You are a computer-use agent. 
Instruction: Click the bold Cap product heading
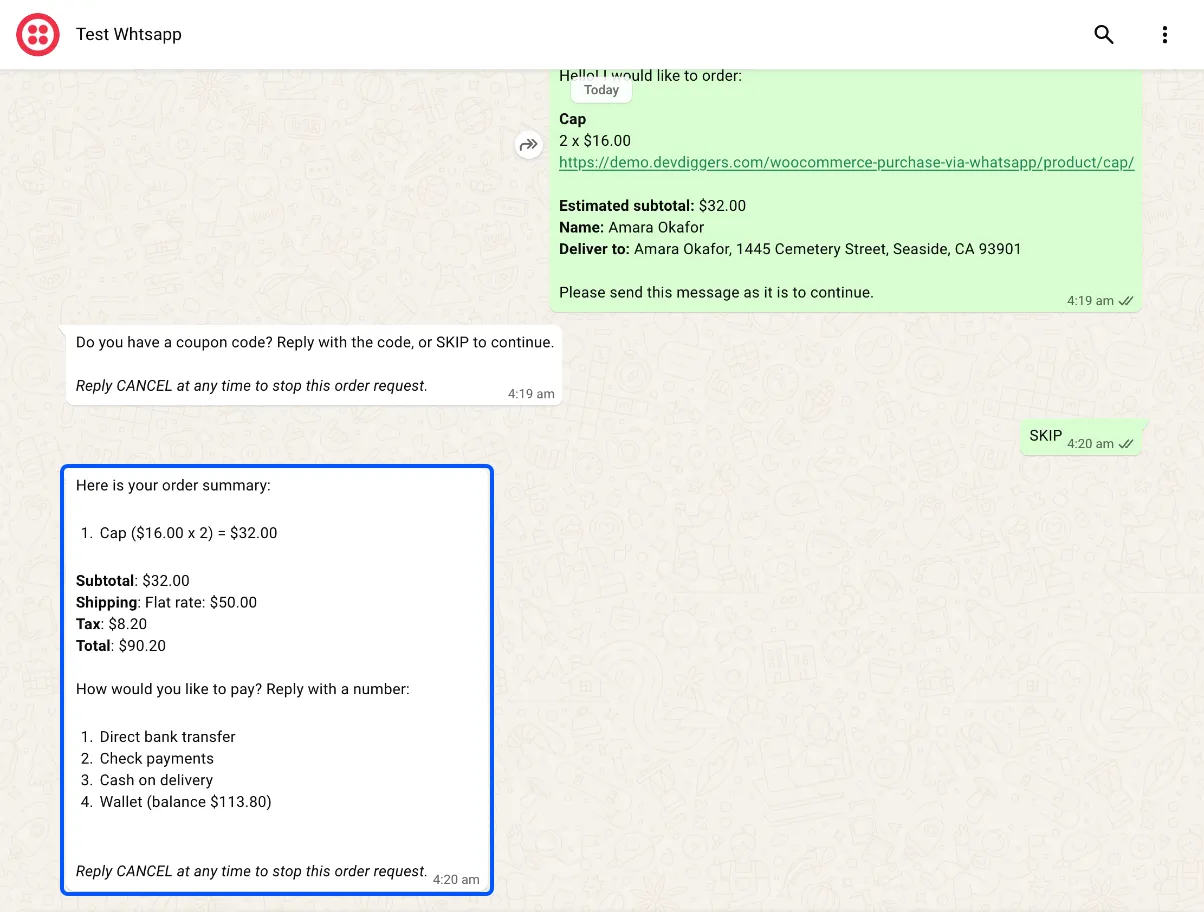[572, 119]
